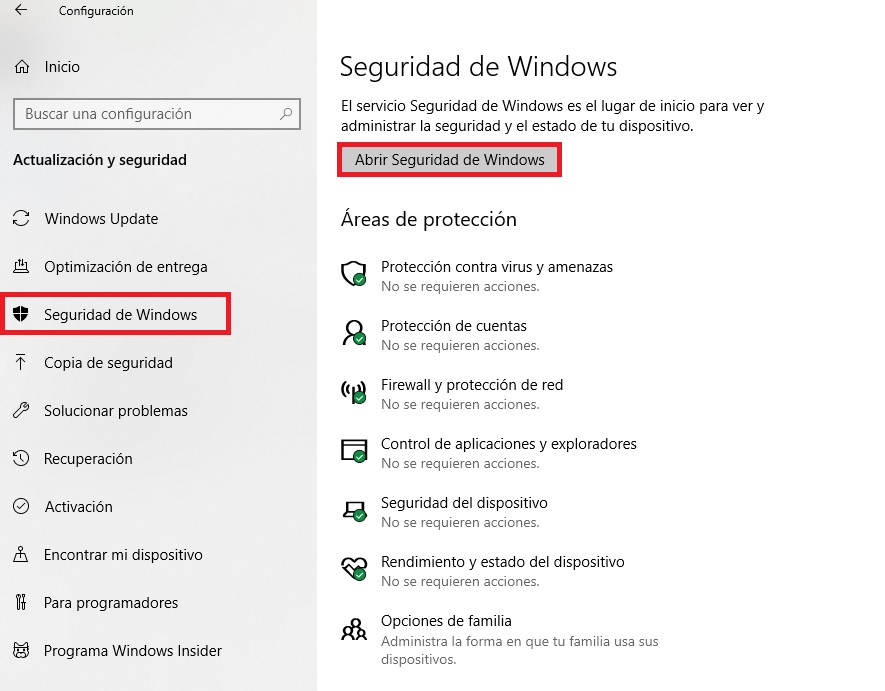Screen dimensions: 885x691
Task: Focus the Buscar una configuración field
Action: (x=157, y=114)
